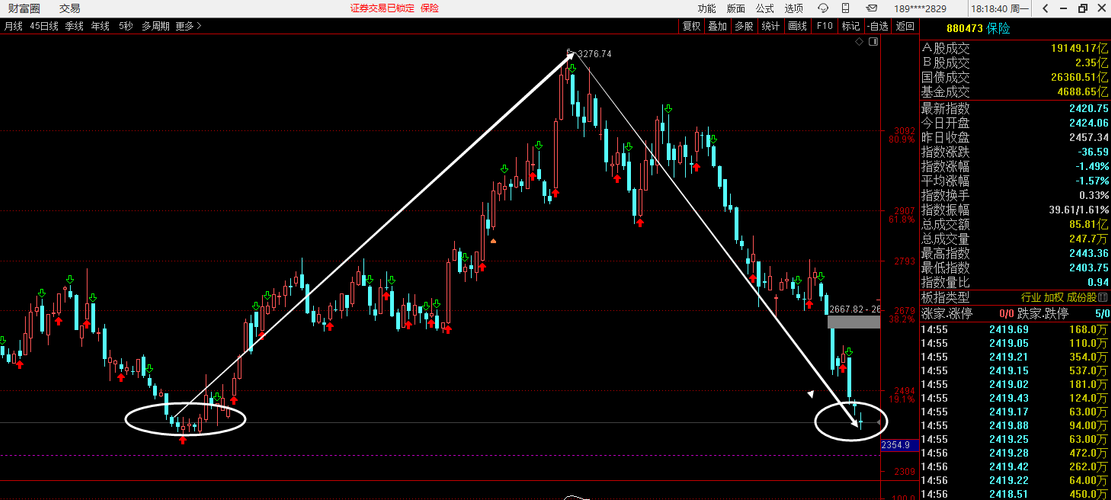Click the 2494 19.1% axis level
The height and width of the screenshot is (500, 1111).
[x=904, y=394]
